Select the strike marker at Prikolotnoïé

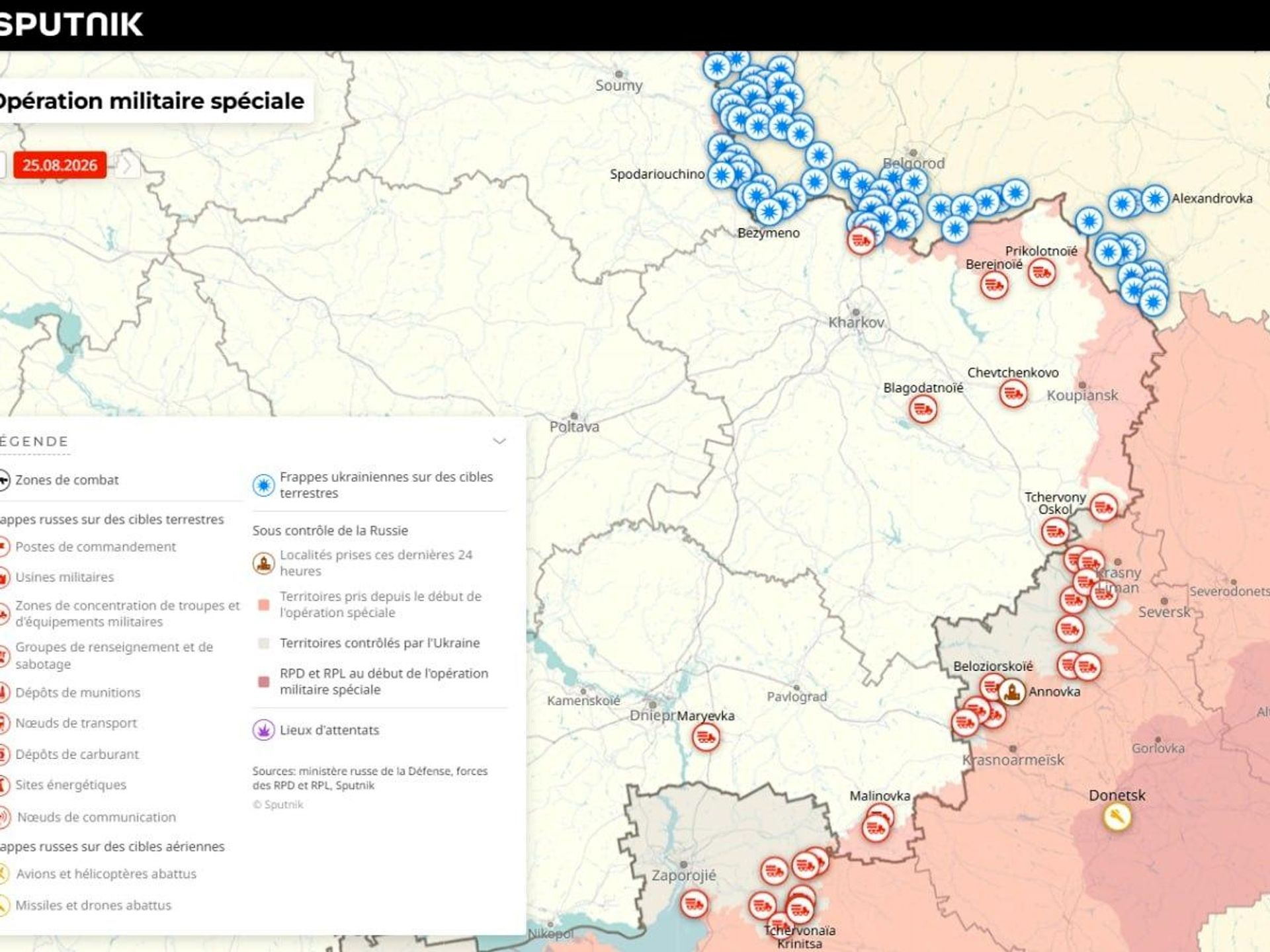click(x=1042, y=272)
